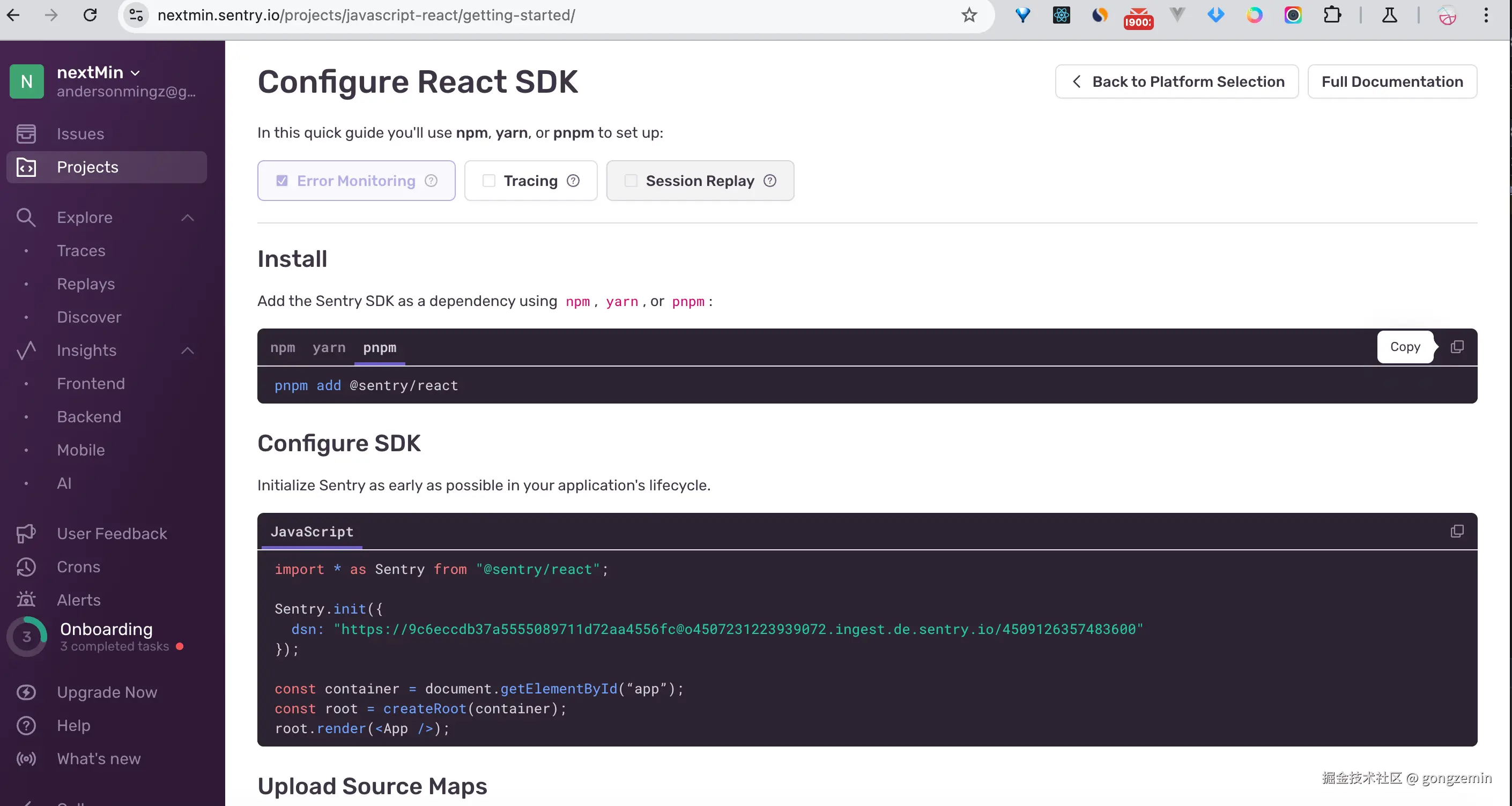Click the What's new broadcast icon
The height and width of the screenshot is (806, 1512).
click(x=26, y=758)
